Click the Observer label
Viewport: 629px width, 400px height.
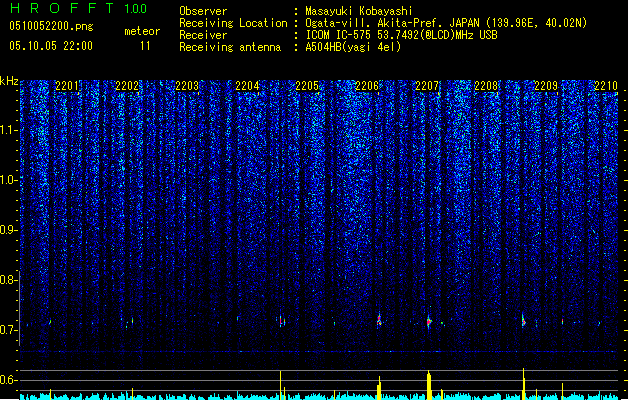[203, 11]
